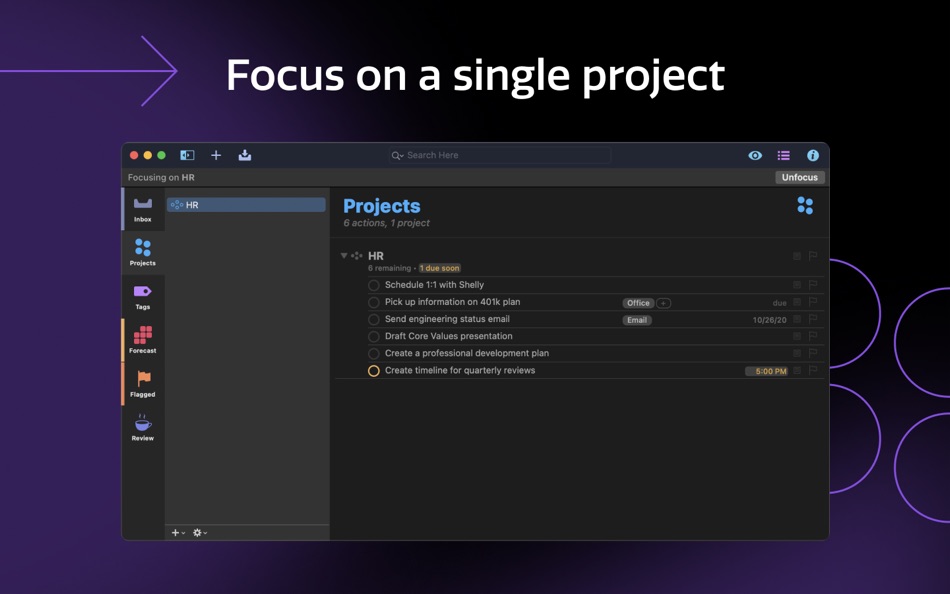
Task: Add a new item with the plus icon
Action: point(216,155)
